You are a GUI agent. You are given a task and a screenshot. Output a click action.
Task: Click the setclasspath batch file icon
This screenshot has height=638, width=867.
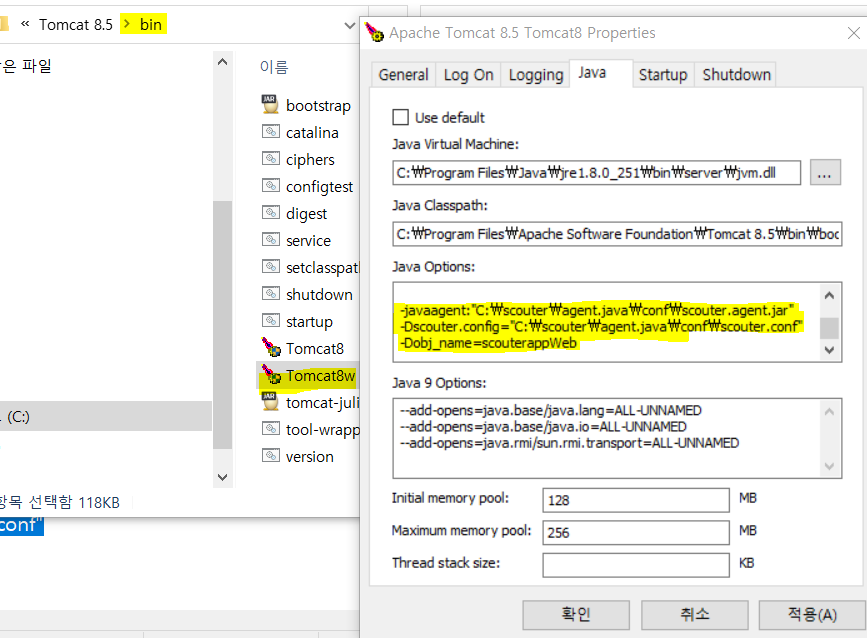tap(270, 267)
